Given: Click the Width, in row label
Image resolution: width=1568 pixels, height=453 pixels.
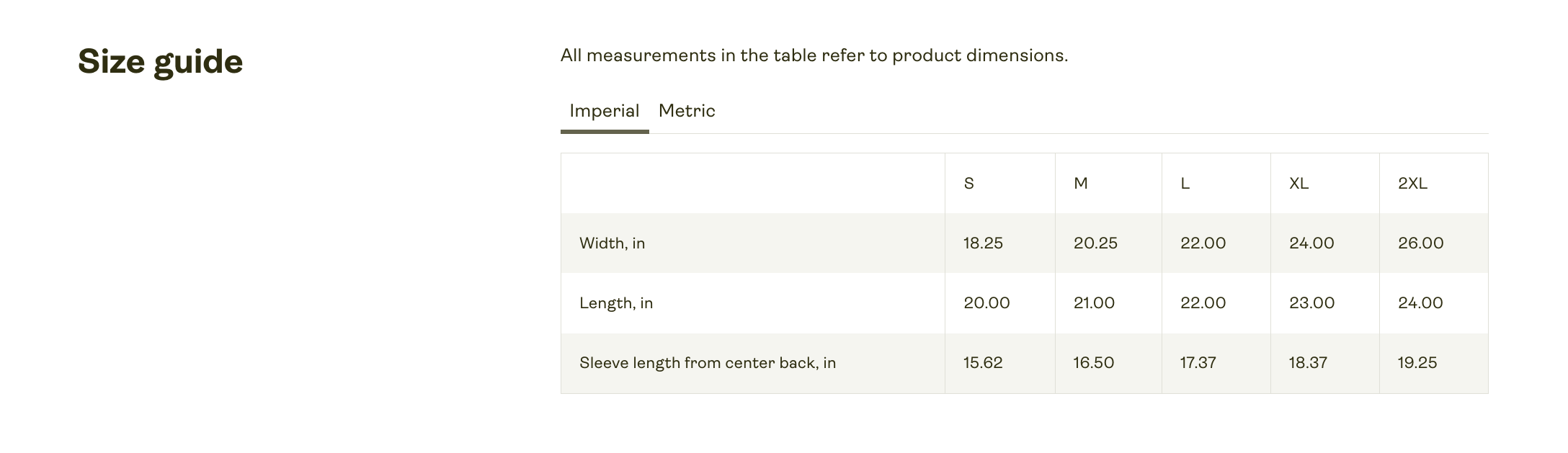Looking at the screenshot, I should (612, 243).
